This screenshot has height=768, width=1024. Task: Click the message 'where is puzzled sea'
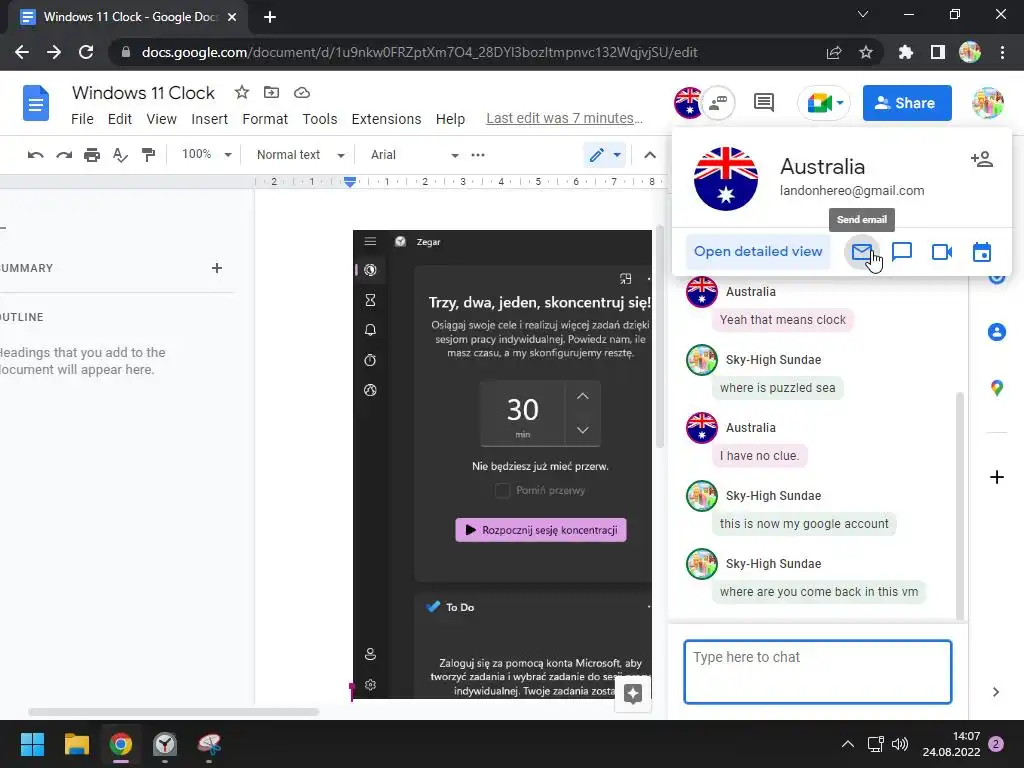(778, 388)
